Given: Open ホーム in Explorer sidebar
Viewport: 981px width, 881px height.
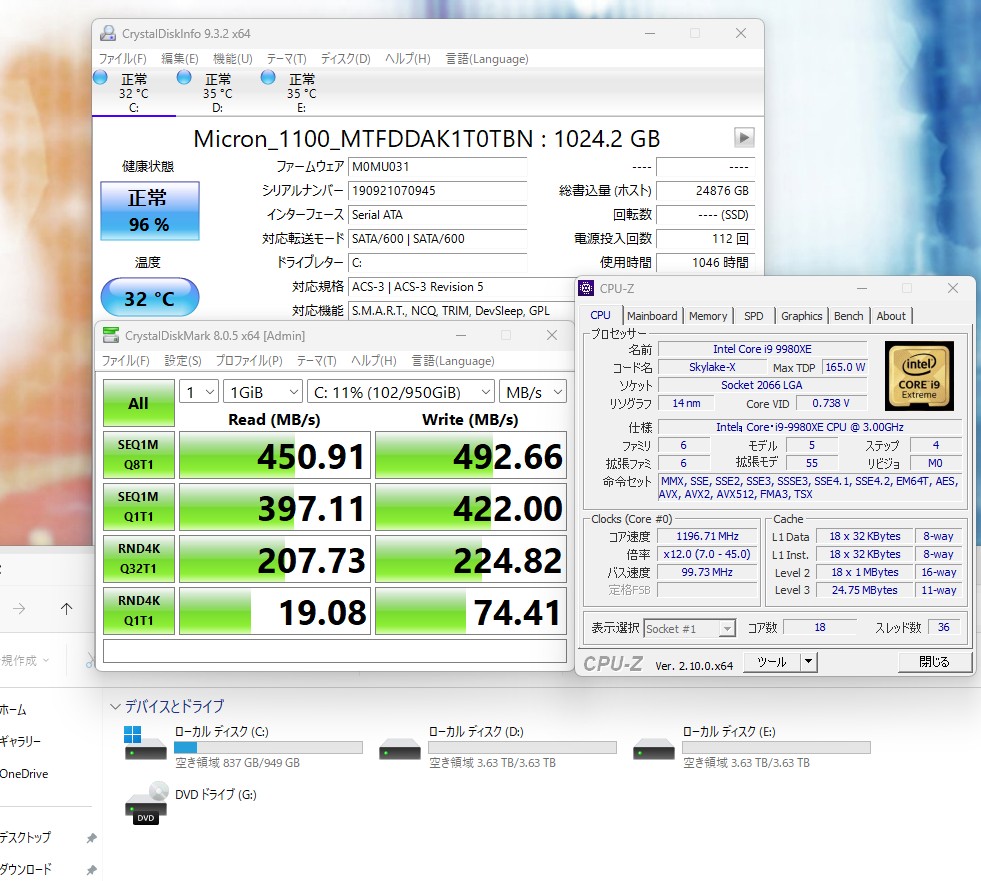Looking at the screenshot, I should pyautogui.click(x=13, y=710).
